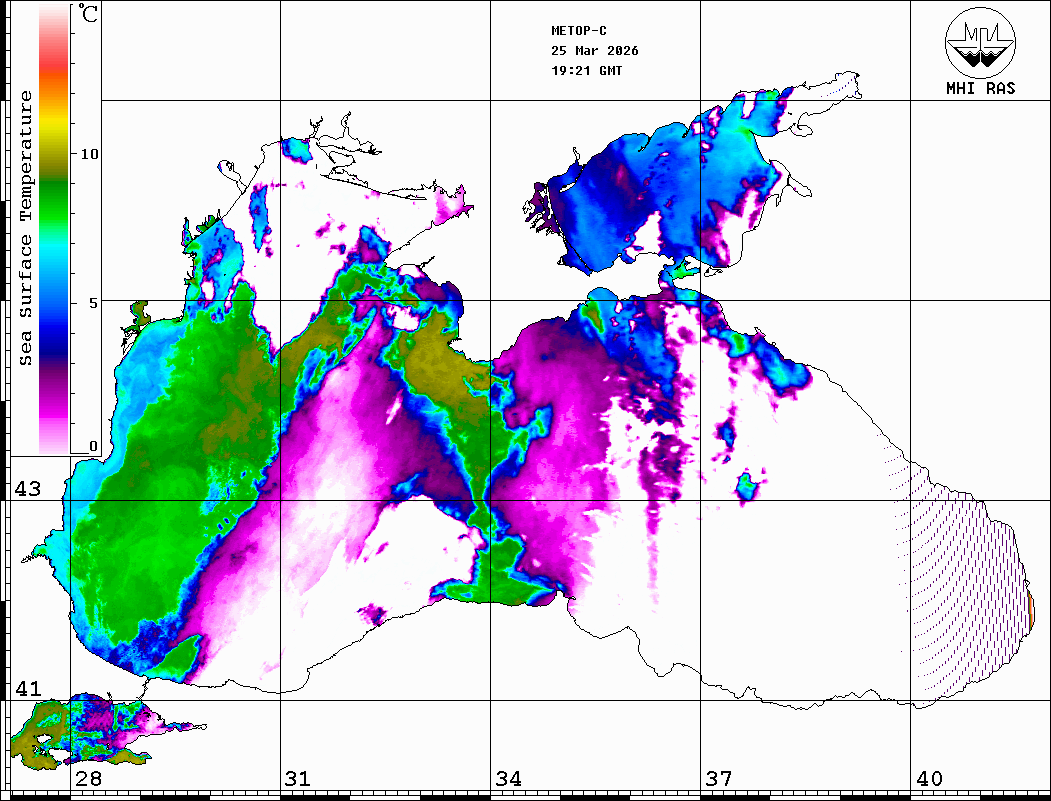This screenshot has width=1051, height=801.
Task: Click the "5" tick label on the temperature scale
Action: (x=93, y=302)
